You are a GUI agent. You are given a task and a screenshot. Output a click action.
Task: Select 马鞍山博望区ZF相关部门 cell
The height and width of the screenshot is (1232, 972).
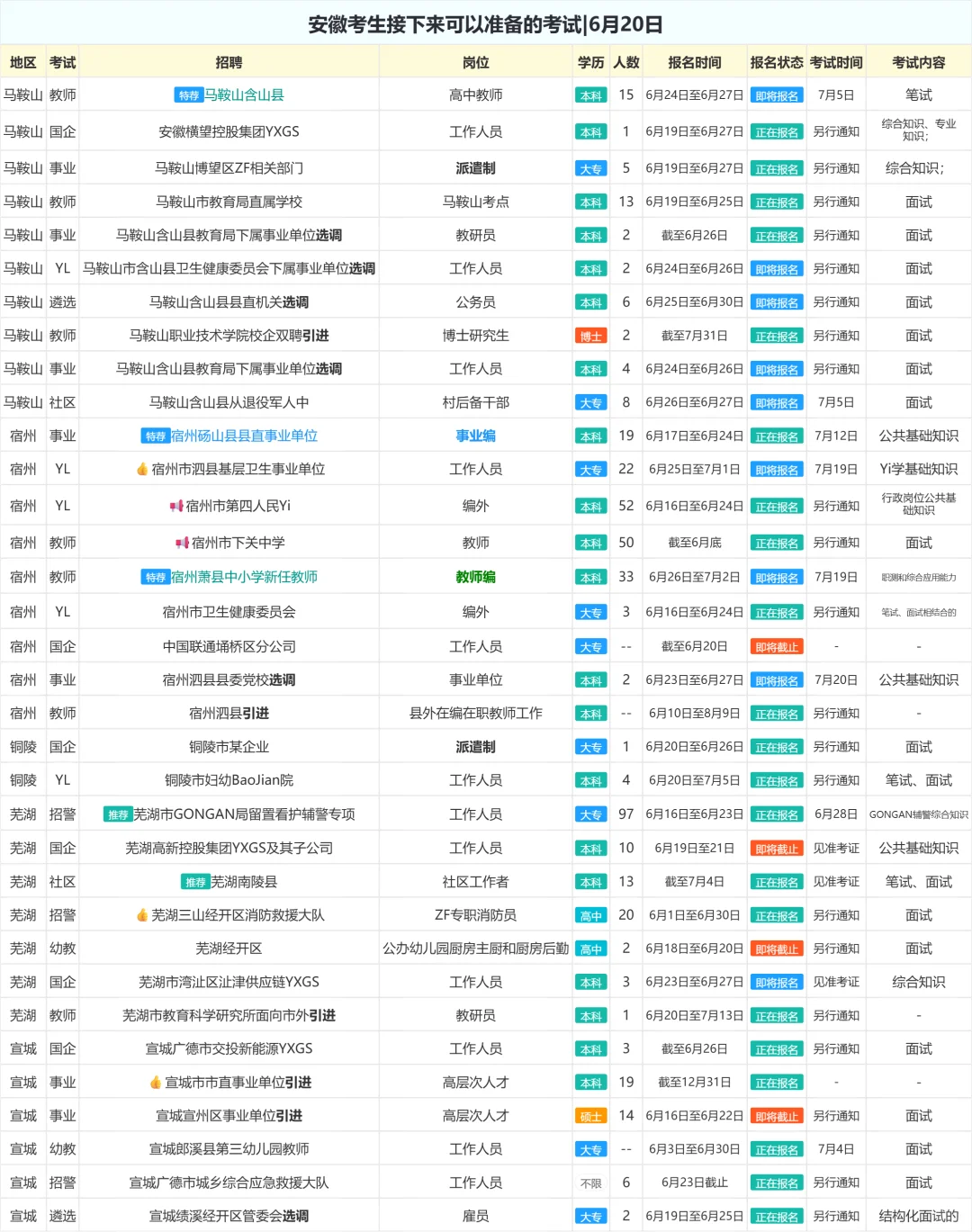[229, 168]
